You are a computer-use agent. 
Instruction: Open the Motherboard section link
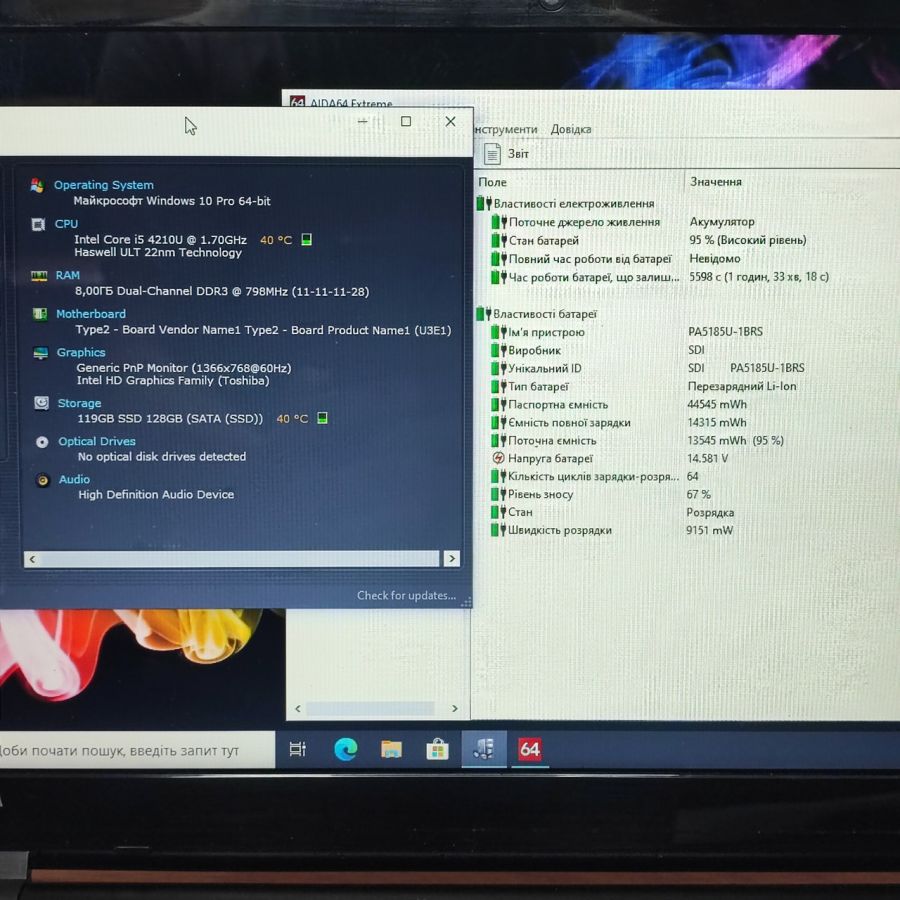[x=91, y=314]
